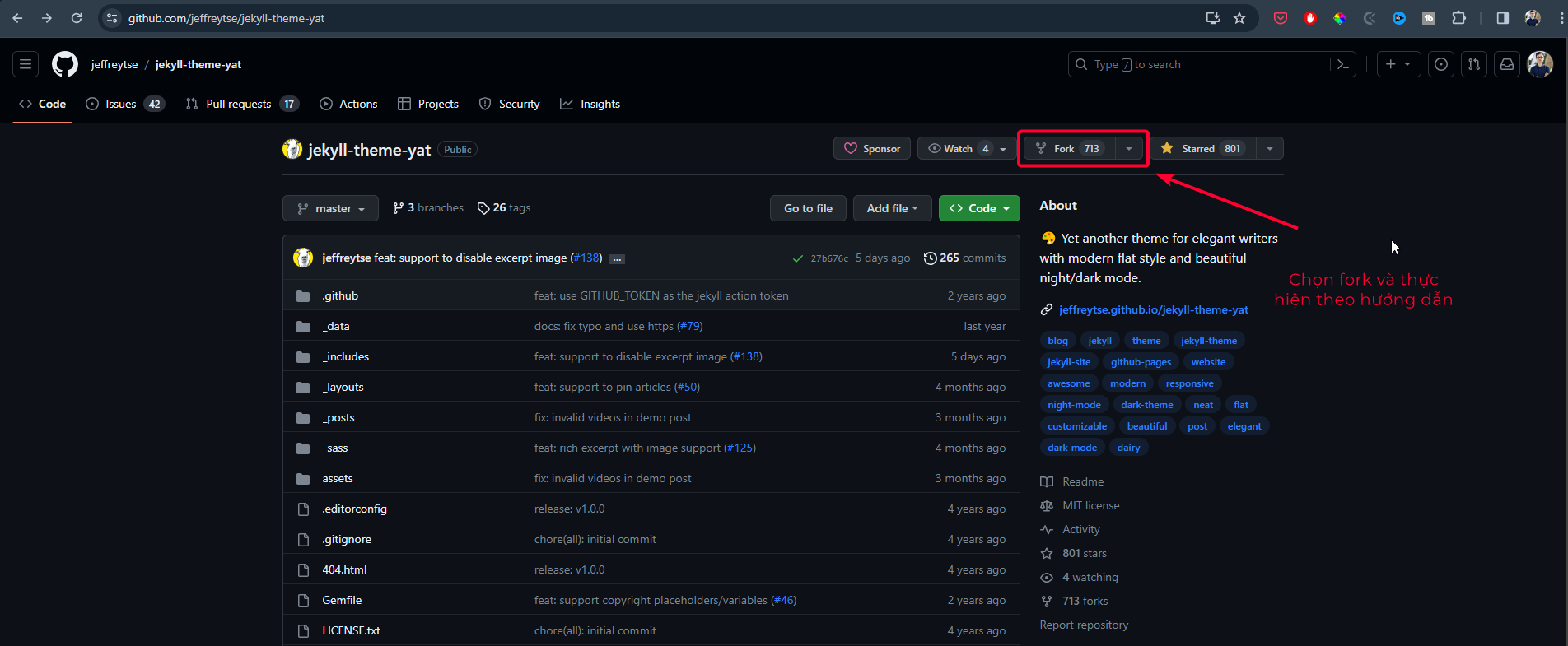This screenshot has height=646, width=1568.
Task: Open the 713 forks link
Action: [1074, 601]
